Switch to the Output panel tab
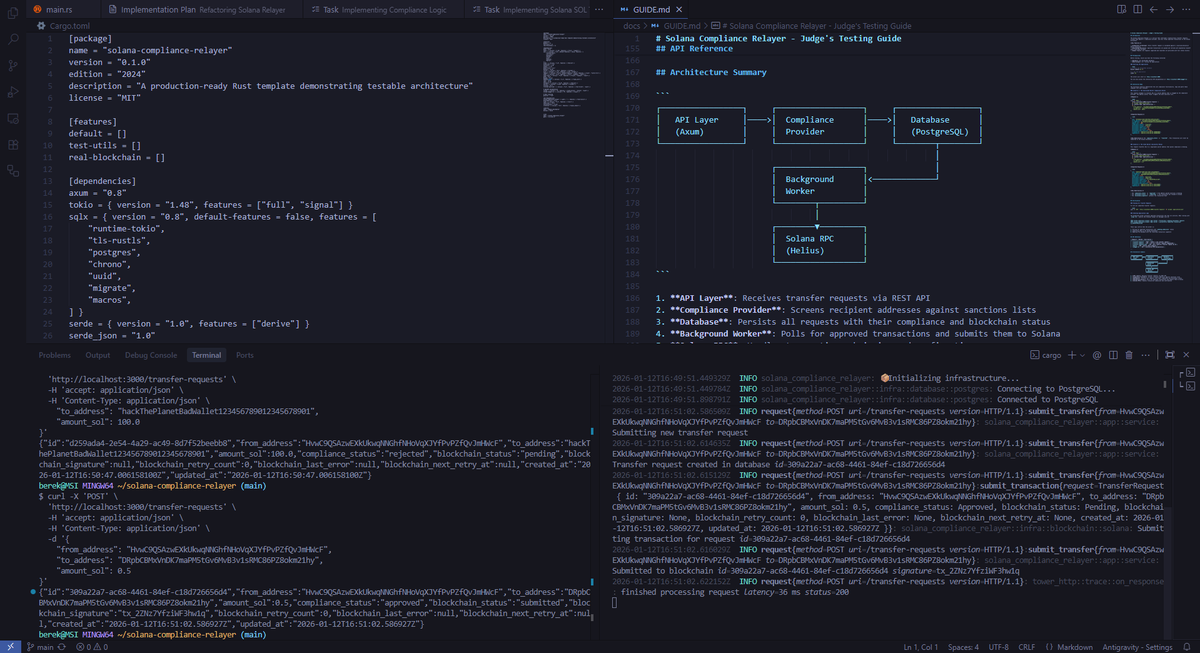The image size is (1200, 653). [x=98, y=355]
